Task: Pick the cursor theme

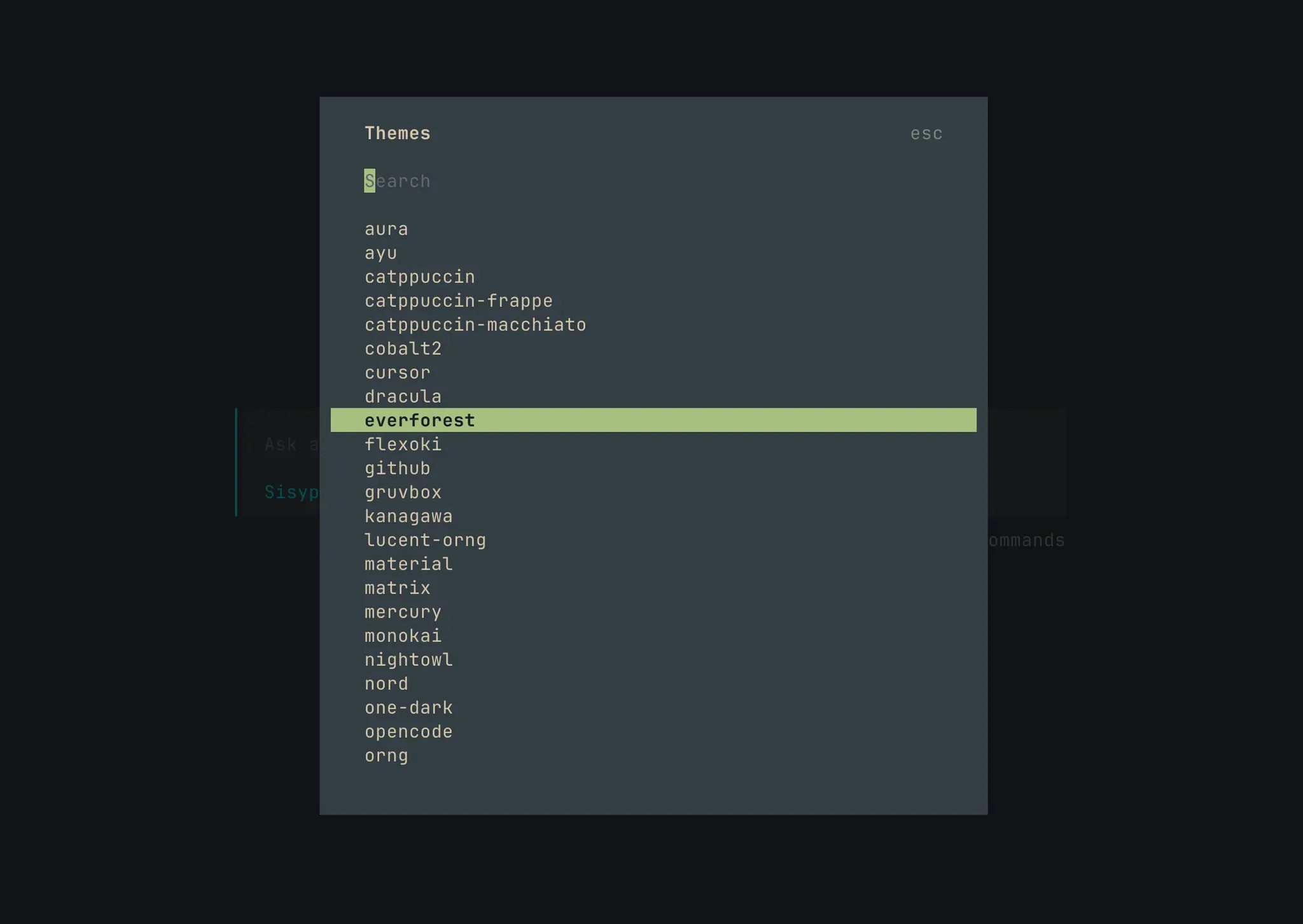Action: coord(397,373)
